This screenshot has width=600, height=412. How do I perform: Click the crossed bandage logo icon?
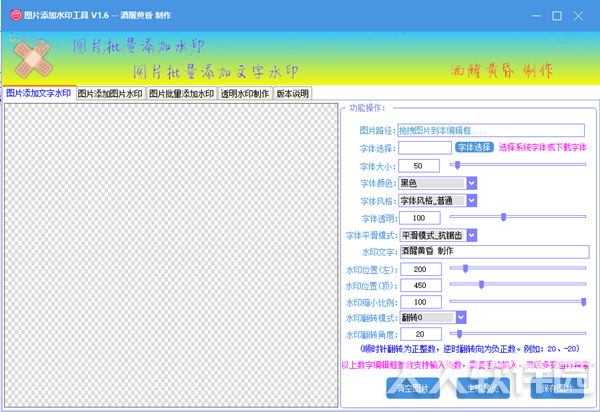33,59
